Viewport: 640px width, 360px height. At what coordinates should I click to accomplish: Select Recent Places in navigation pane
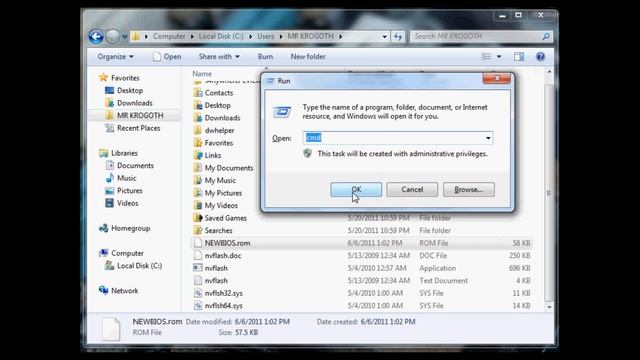(x=138, y=128)
